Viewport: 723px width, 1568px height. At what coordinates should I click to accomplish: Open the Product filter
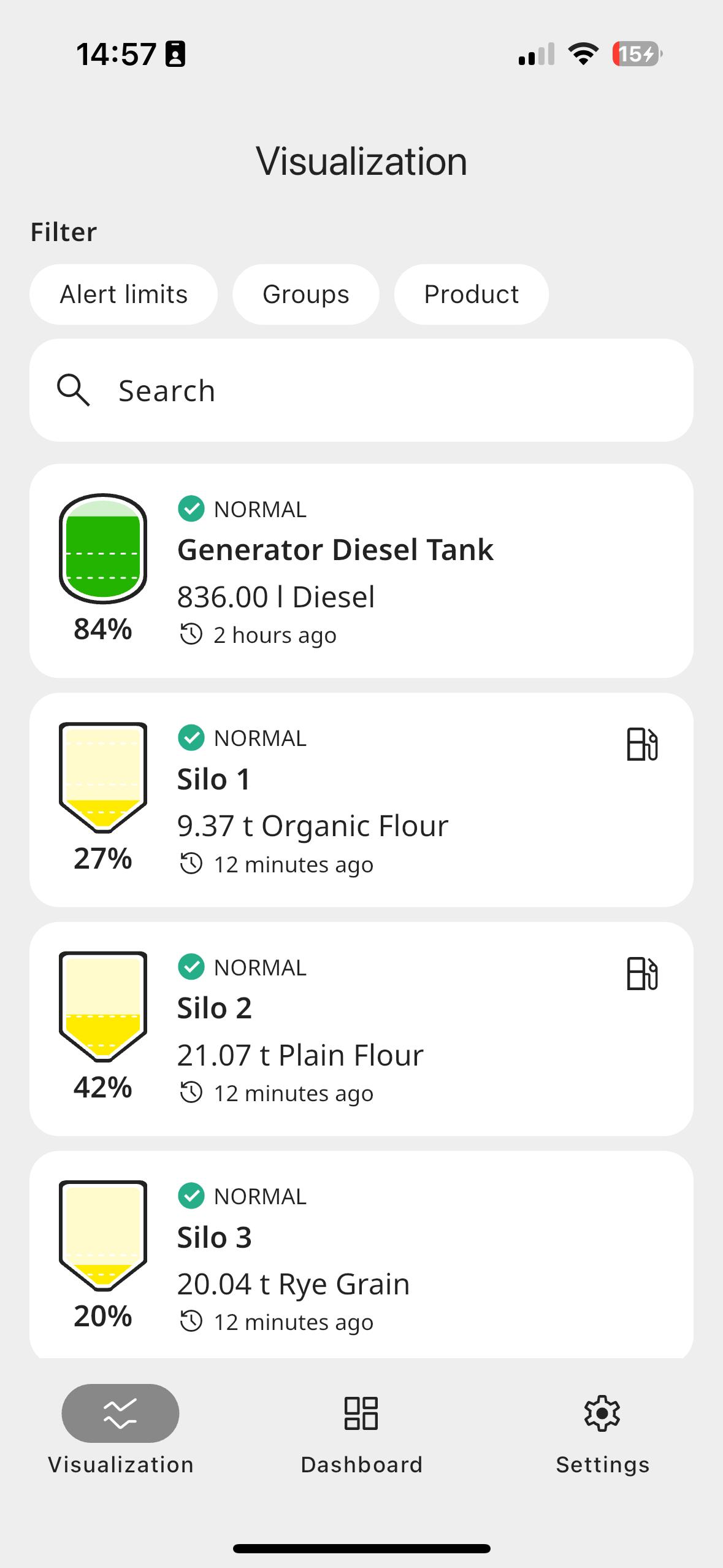pyautogui.click(x=471, y=294)
